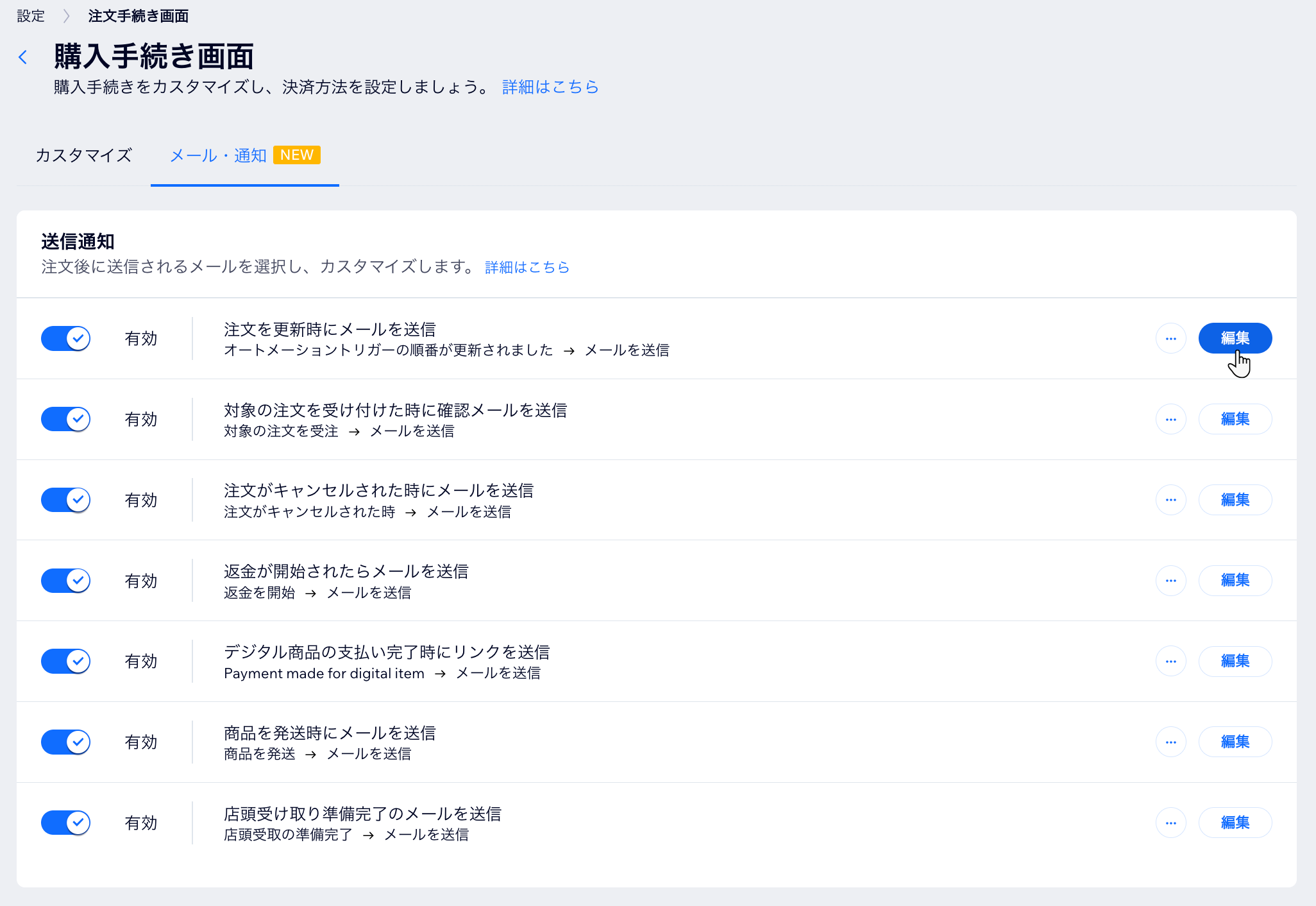This screenshot has height=906, width=1316.
Task: Disable the 店頭受け取り準備完了メール toggle
Action: point(65,823)
